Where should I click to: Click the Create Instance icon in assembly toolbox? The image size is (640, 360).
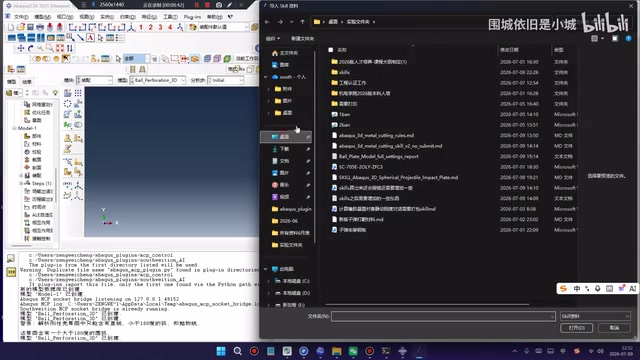[x=68, y=93]
